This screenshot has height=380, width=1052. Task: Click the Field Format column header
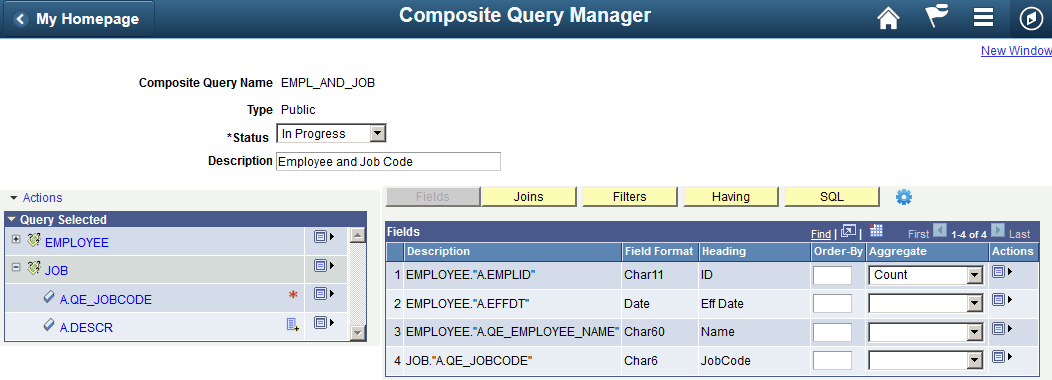(x=659, y=251)
